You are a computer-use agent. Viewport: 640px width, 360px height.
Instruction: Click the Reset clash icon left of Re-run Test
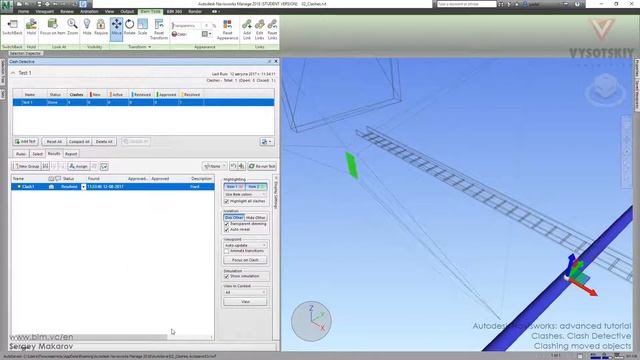(x=233, y=166)
